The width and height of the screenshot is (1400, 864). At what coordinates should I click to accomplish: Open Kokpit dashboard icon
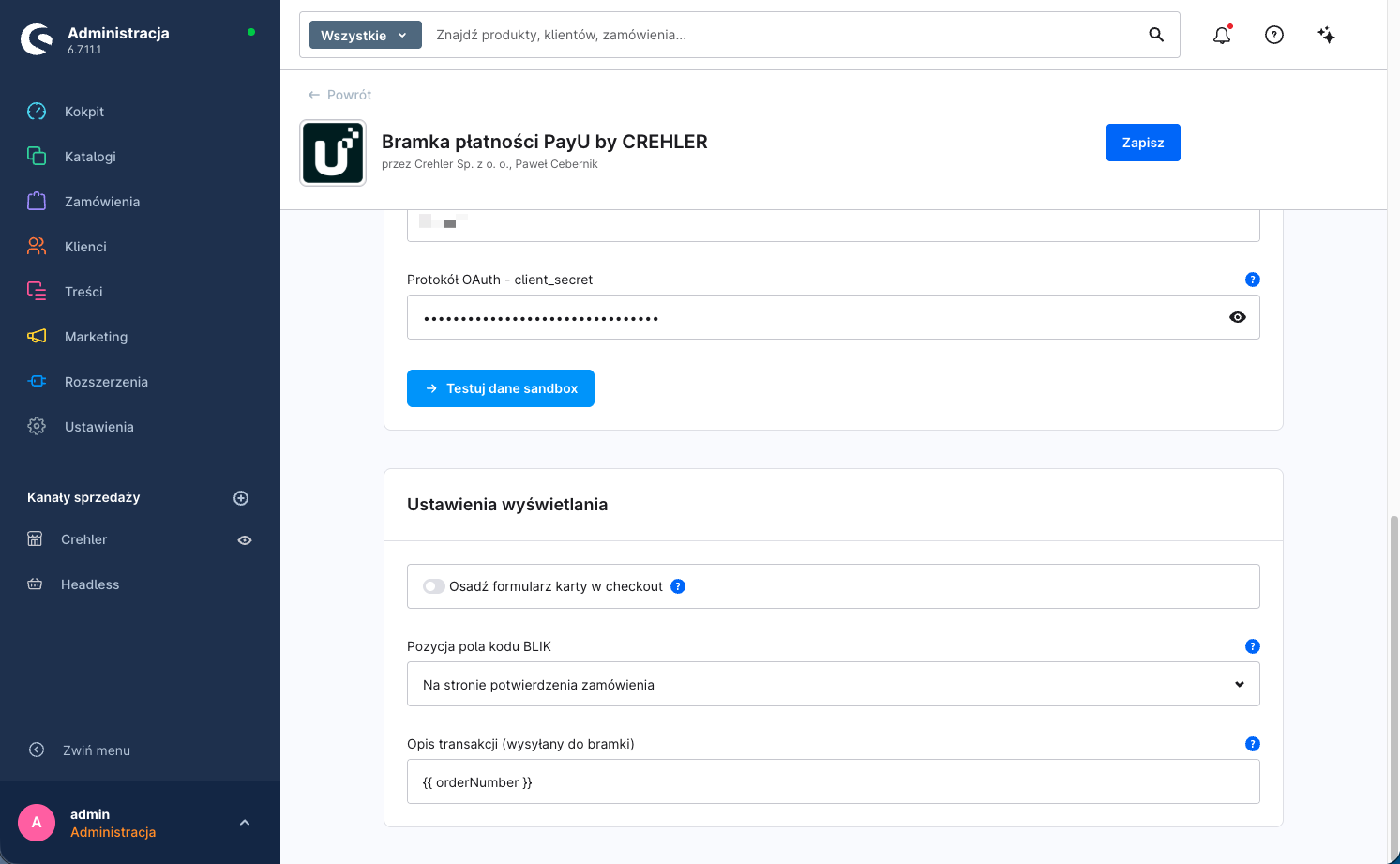(37, 112)
